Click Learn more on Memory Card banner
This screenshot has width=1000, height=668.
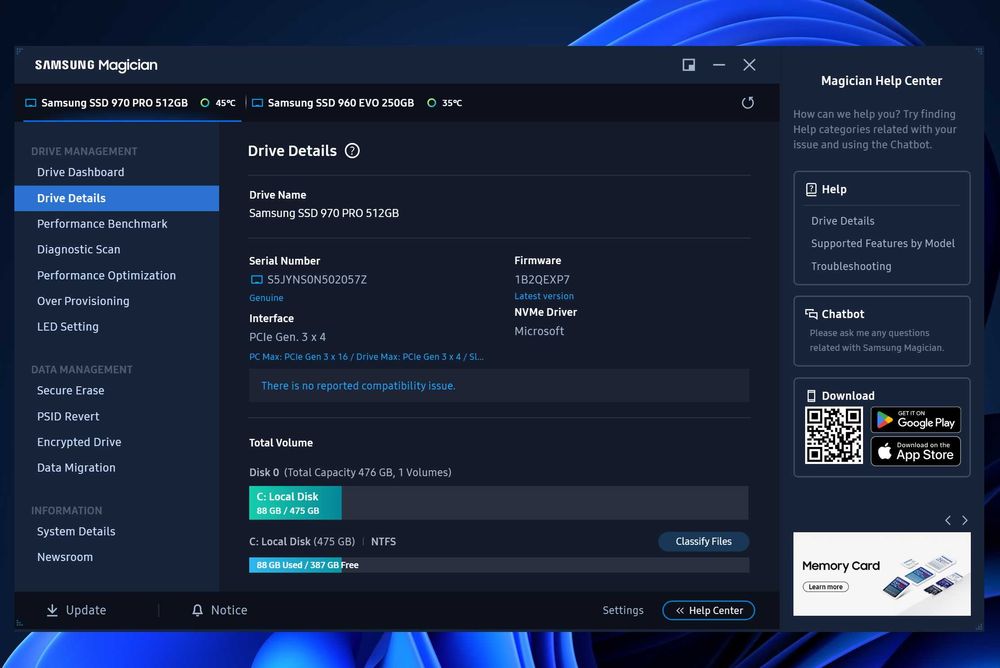[x=825, y=587]
